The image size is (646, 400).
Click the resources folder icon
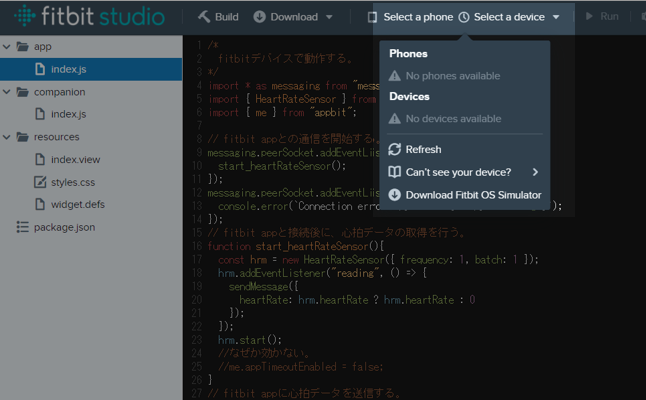point(22,136)
